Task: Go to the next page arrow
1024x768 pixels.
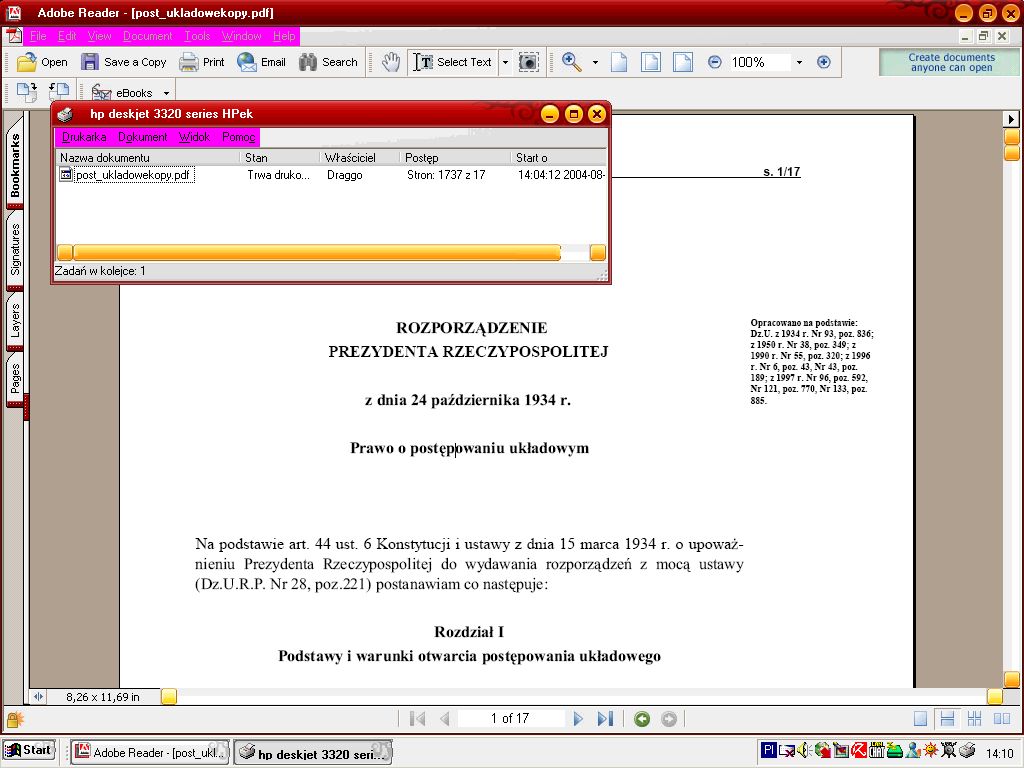Action: [578, 719]
